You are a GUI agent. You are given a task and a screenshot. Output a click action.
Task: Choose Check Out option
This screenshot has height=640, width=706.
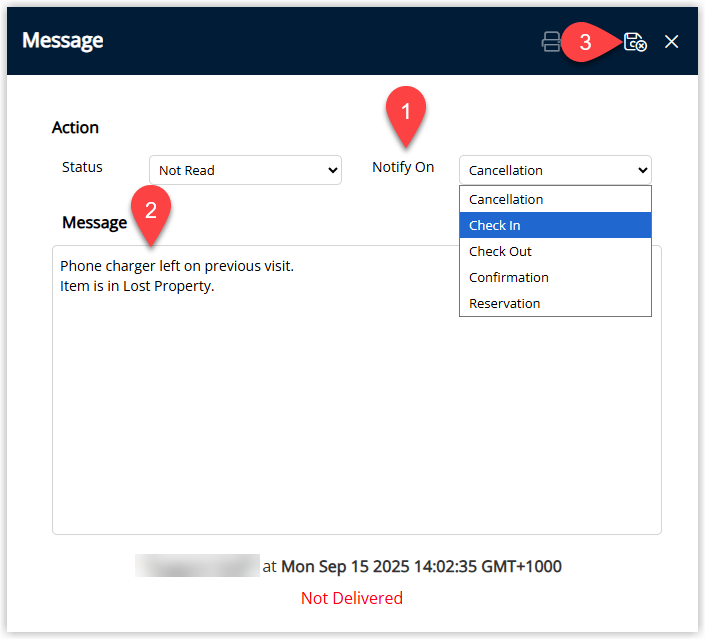(555, 251)
